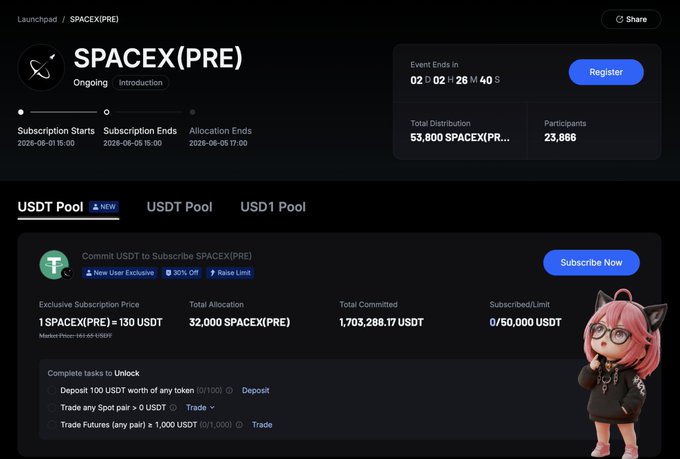Select the Commit USDT to Subscribe SPACEX(PRE) text
The image size is (680, 459).
coord(167,256)
